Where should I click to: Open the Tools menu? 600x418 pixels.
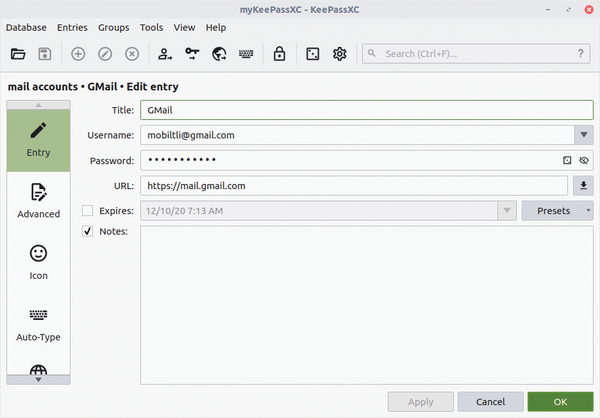click(151, 28)
